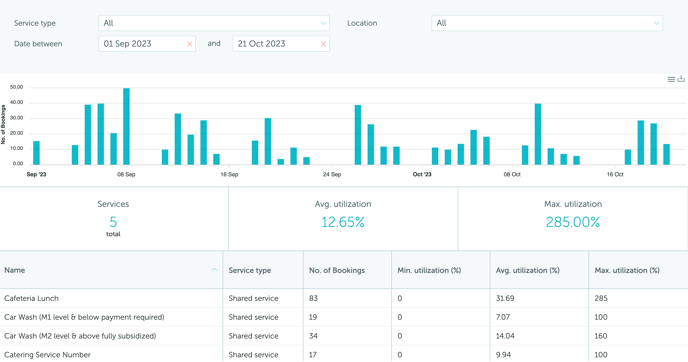Click the Sep '23 axis label

click(36, 175)
